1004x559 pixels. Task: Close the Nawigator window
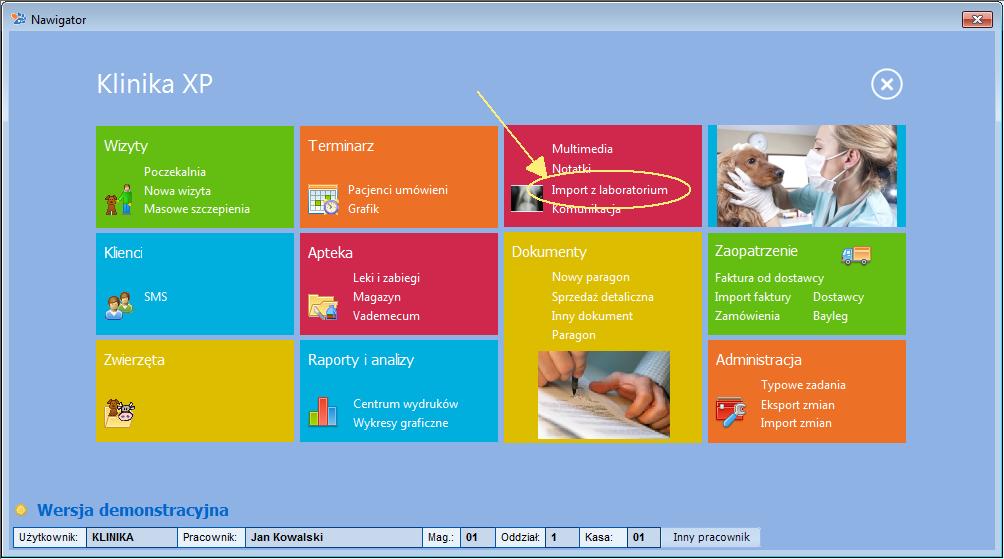[977, 19]
